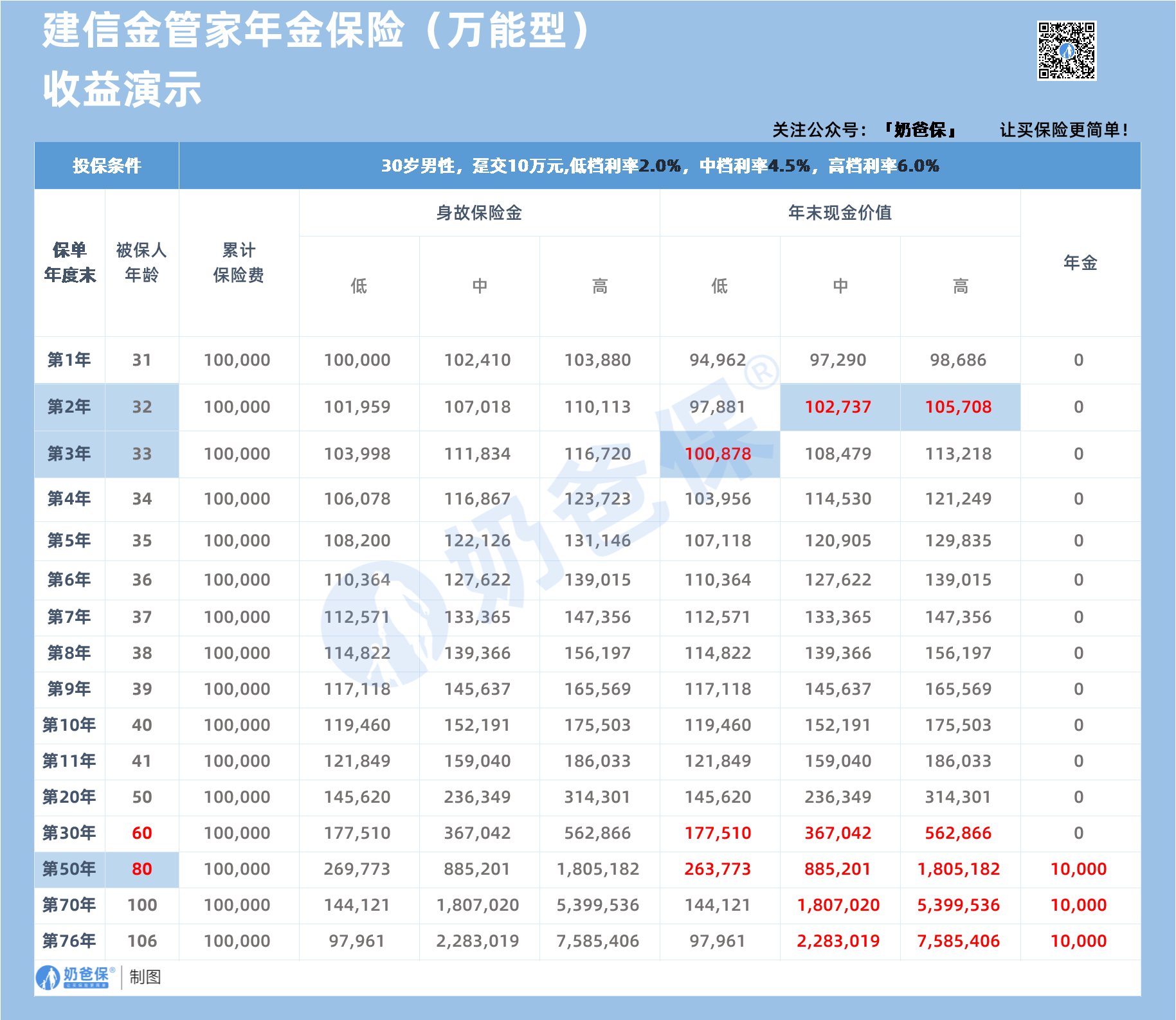This screenshot has height=1020, width=1176.
Task: Click the value 269,773 in year 50
Action: [x=357, y=869]
